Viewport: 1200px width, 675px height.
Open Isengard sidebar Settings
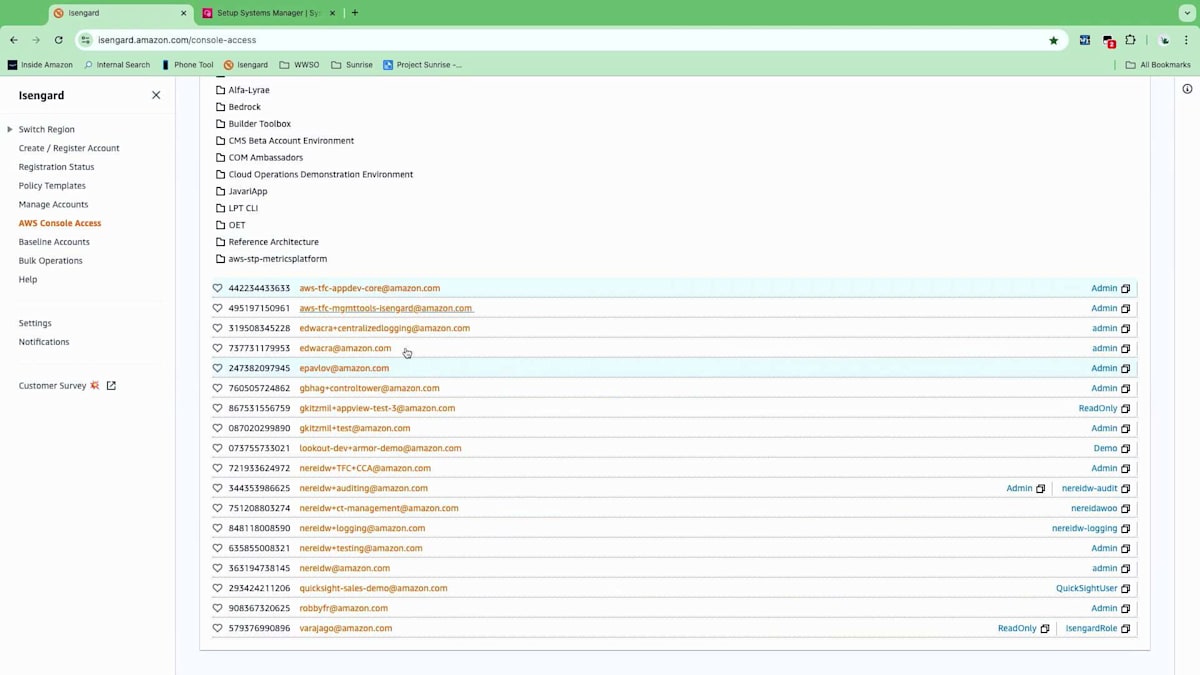coord(35,323)
